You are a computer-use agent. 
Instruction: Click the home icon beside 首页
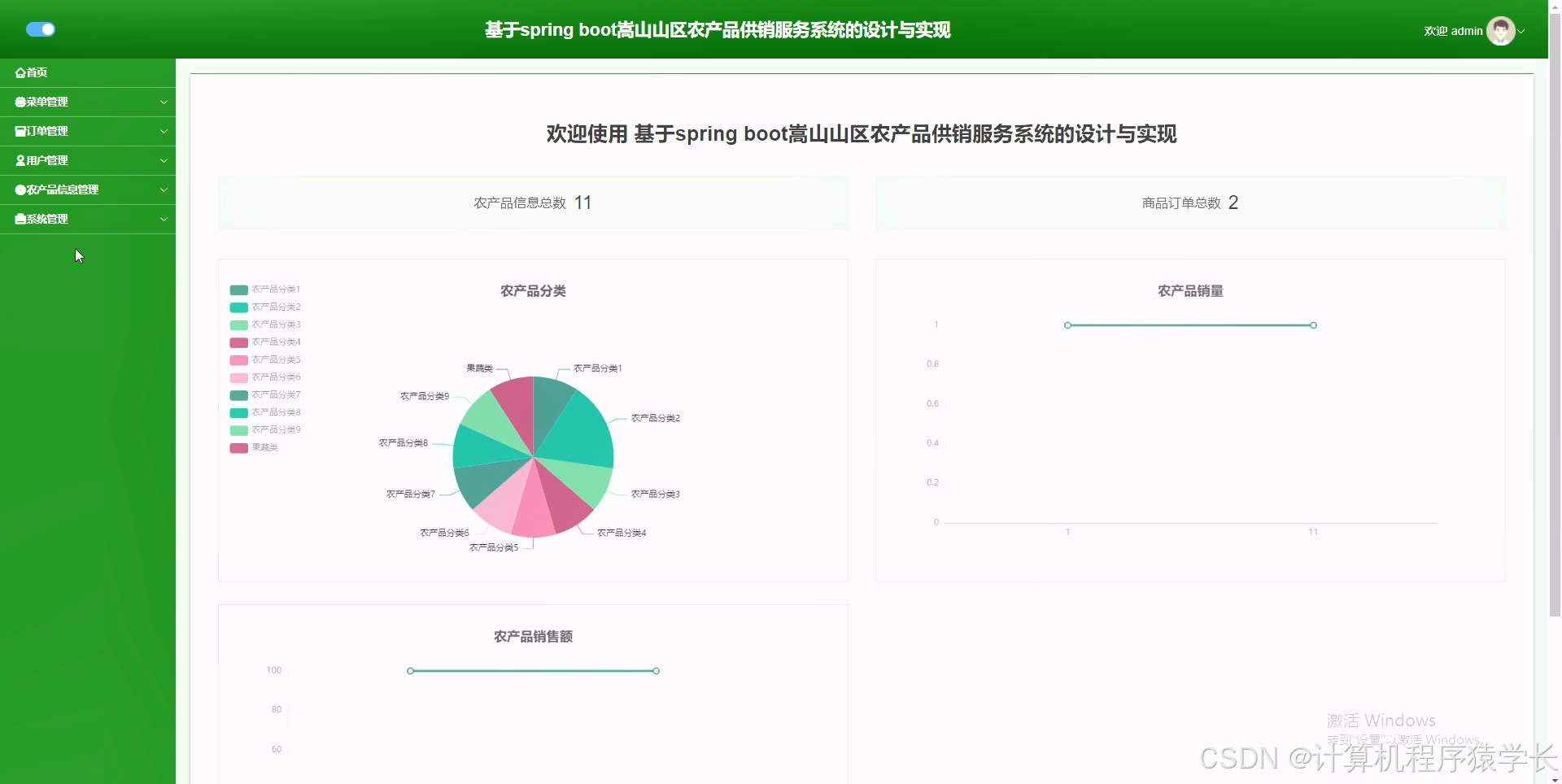tap(20, 72)
